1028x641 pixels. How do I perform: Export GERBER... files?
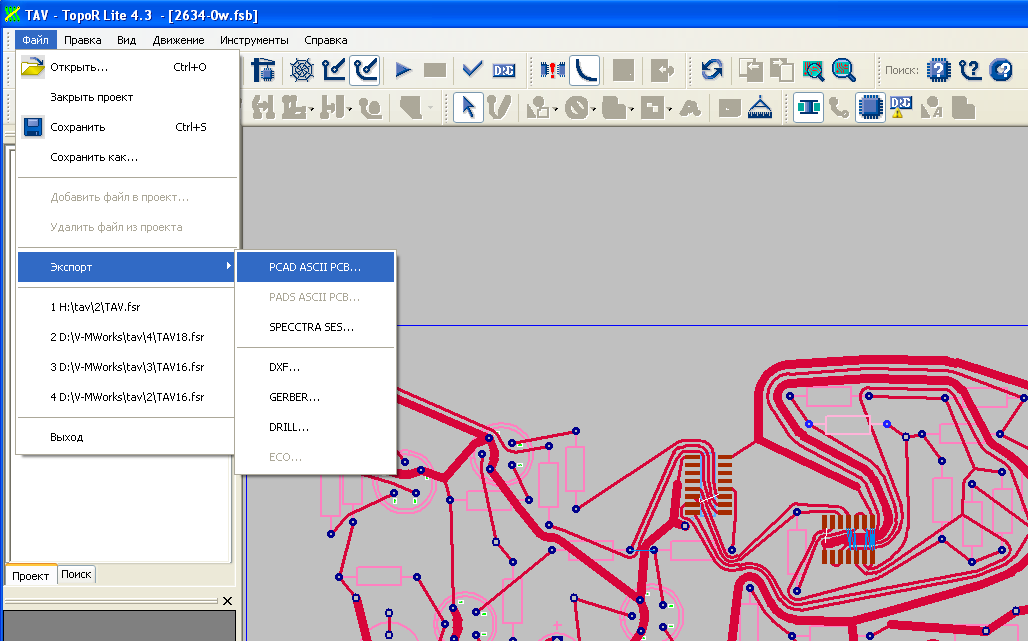[315, 397]
